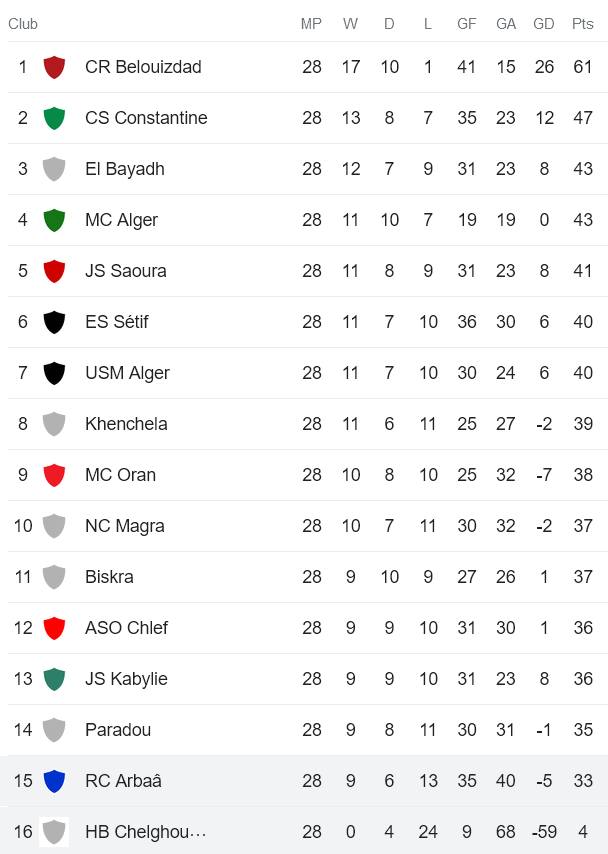Screen dimensions: 608x854
Task: Click the MP column header
Action: tap(311, 23)
